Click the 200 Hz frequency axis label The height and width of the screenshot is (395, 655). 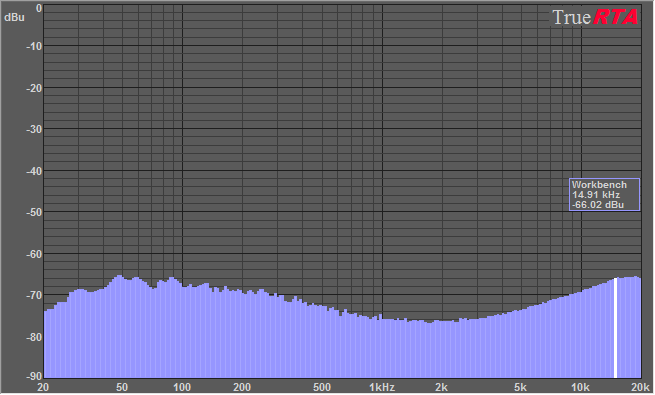click(242, 387)
